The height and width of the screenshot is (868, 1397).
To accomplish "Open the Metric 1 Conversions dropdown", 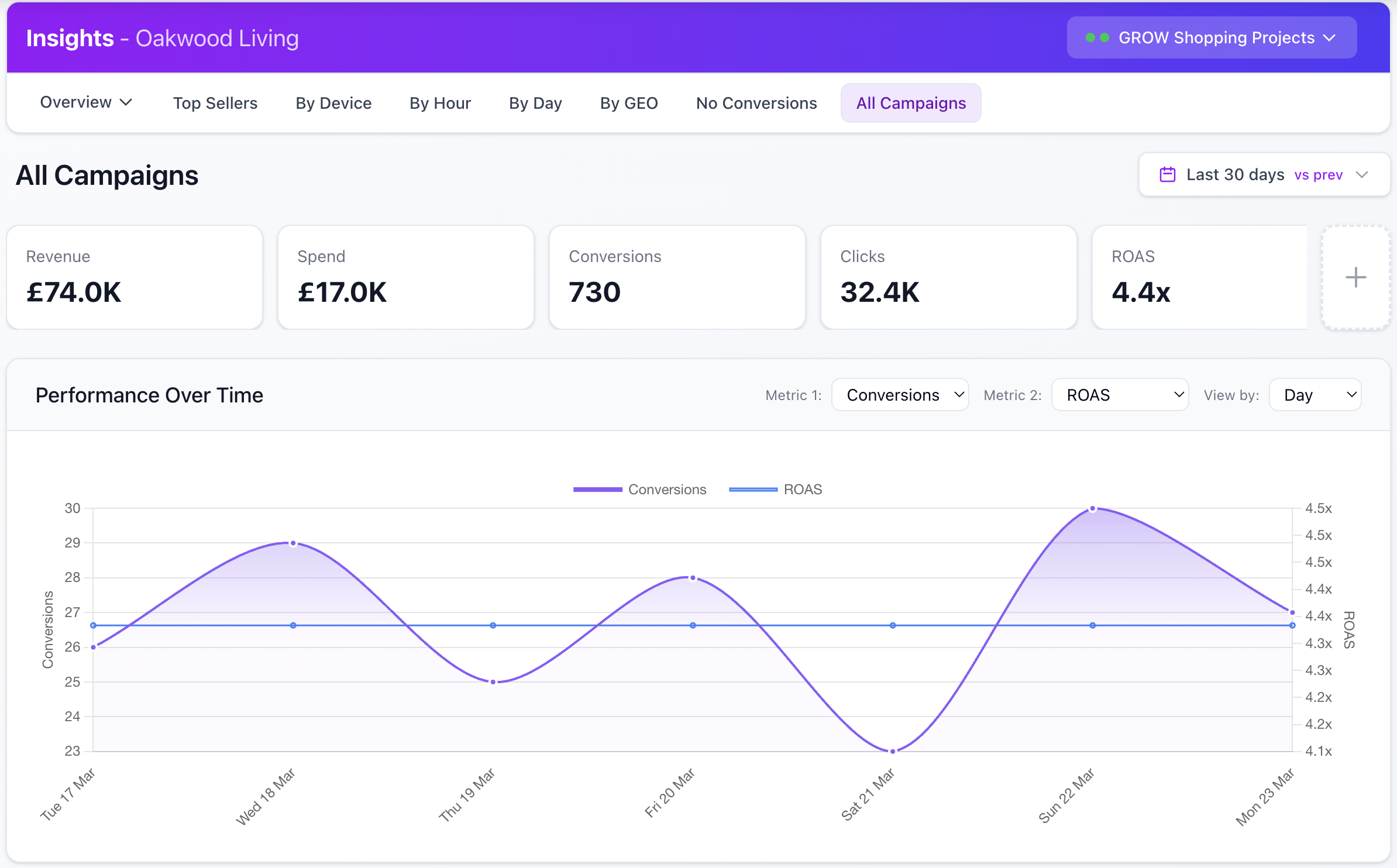I will (900, 395).
